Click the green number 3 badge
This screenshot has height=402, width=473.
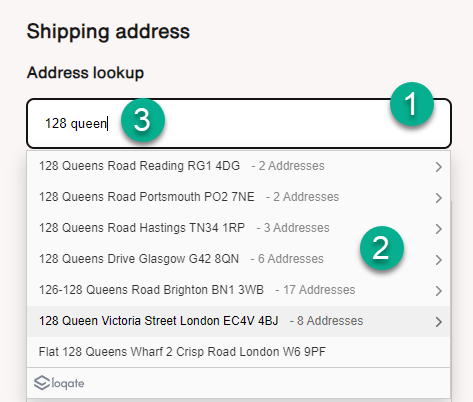pyautogui.click(x=143, y=120)
